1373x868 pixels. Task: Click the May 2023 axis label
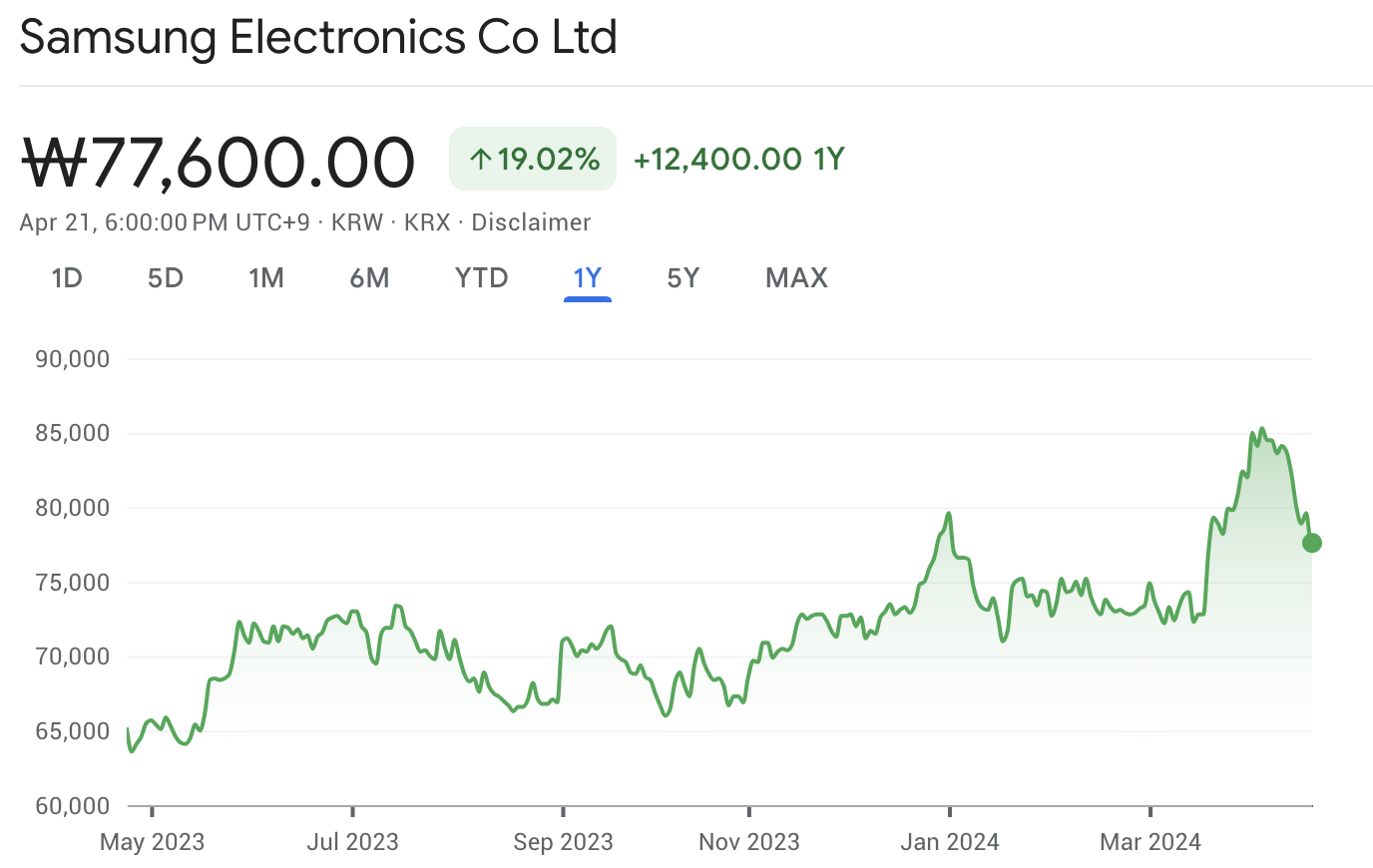coord(152,842)
